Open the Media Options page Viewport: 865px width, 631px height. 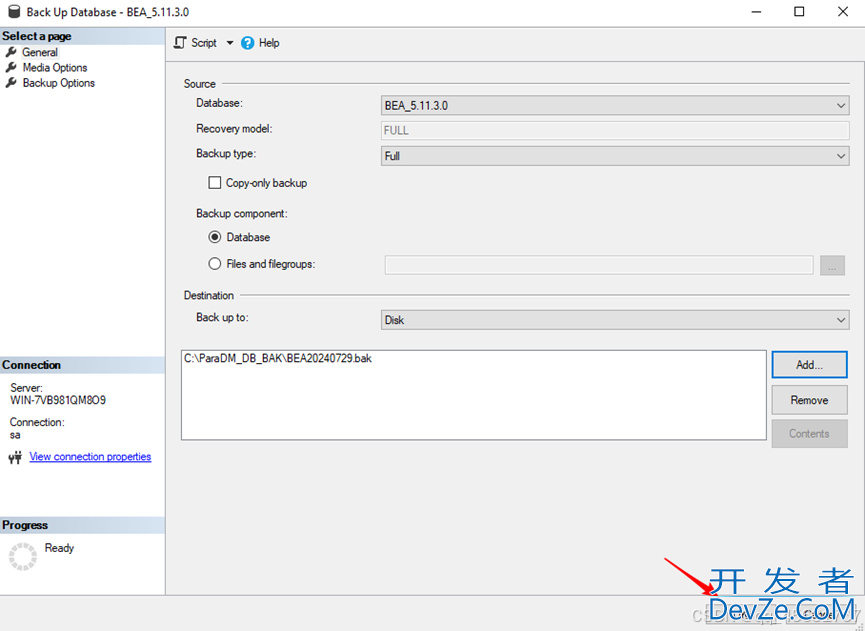point(55,68)
